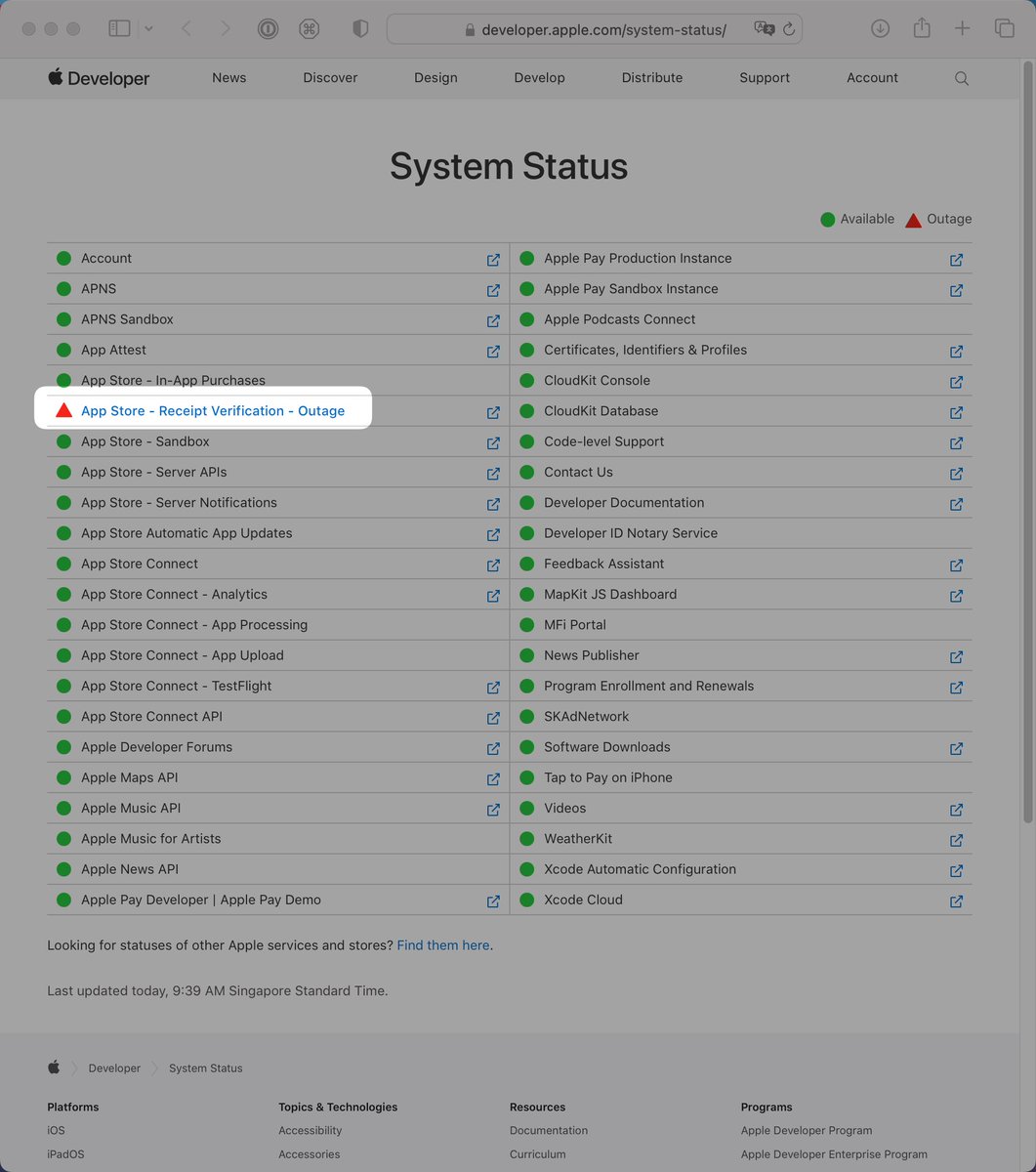Select the Last updated timestamp text
Screen dimensions: 1036x1172
pyautogui.click(x=218, y=990)
